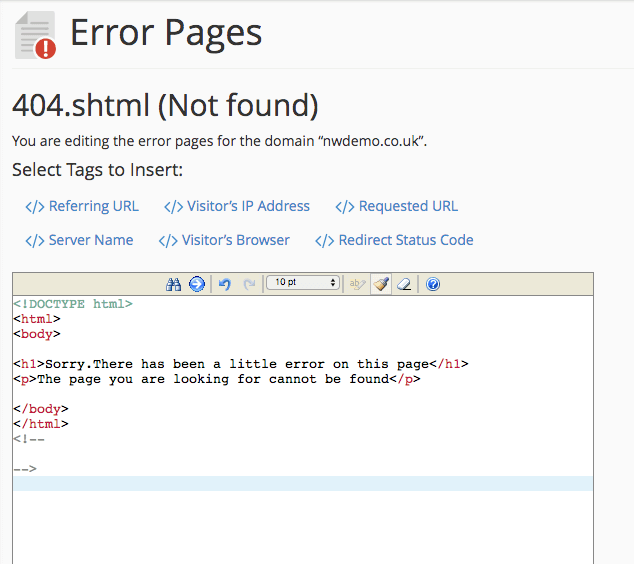The image size is (634, 564).
Task: Click the paragraph line 'The page you are looking for'
Action: [x=217, y=379]
